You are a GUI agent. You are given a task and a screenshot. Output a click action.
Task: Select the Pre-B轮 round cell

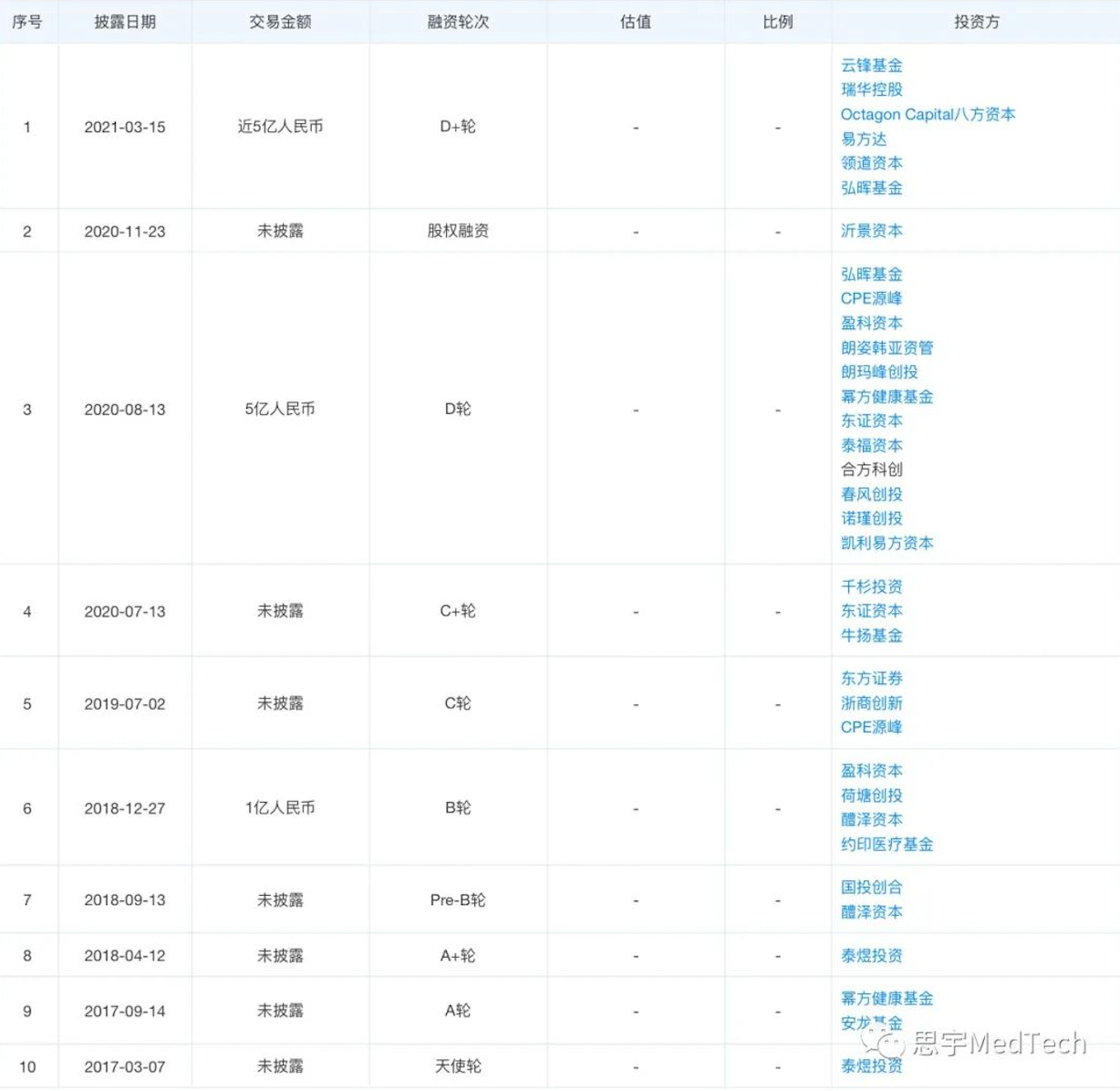click(x=458, y=899)
